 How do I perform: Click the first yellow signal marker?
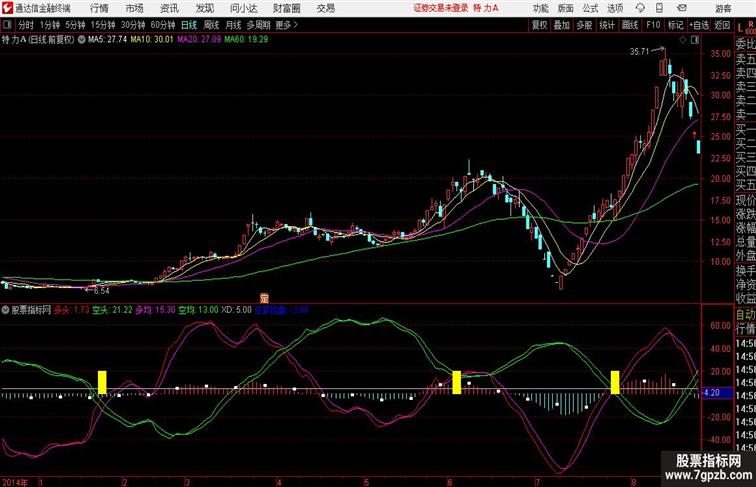pyautogui.click(x=102, y=382)
